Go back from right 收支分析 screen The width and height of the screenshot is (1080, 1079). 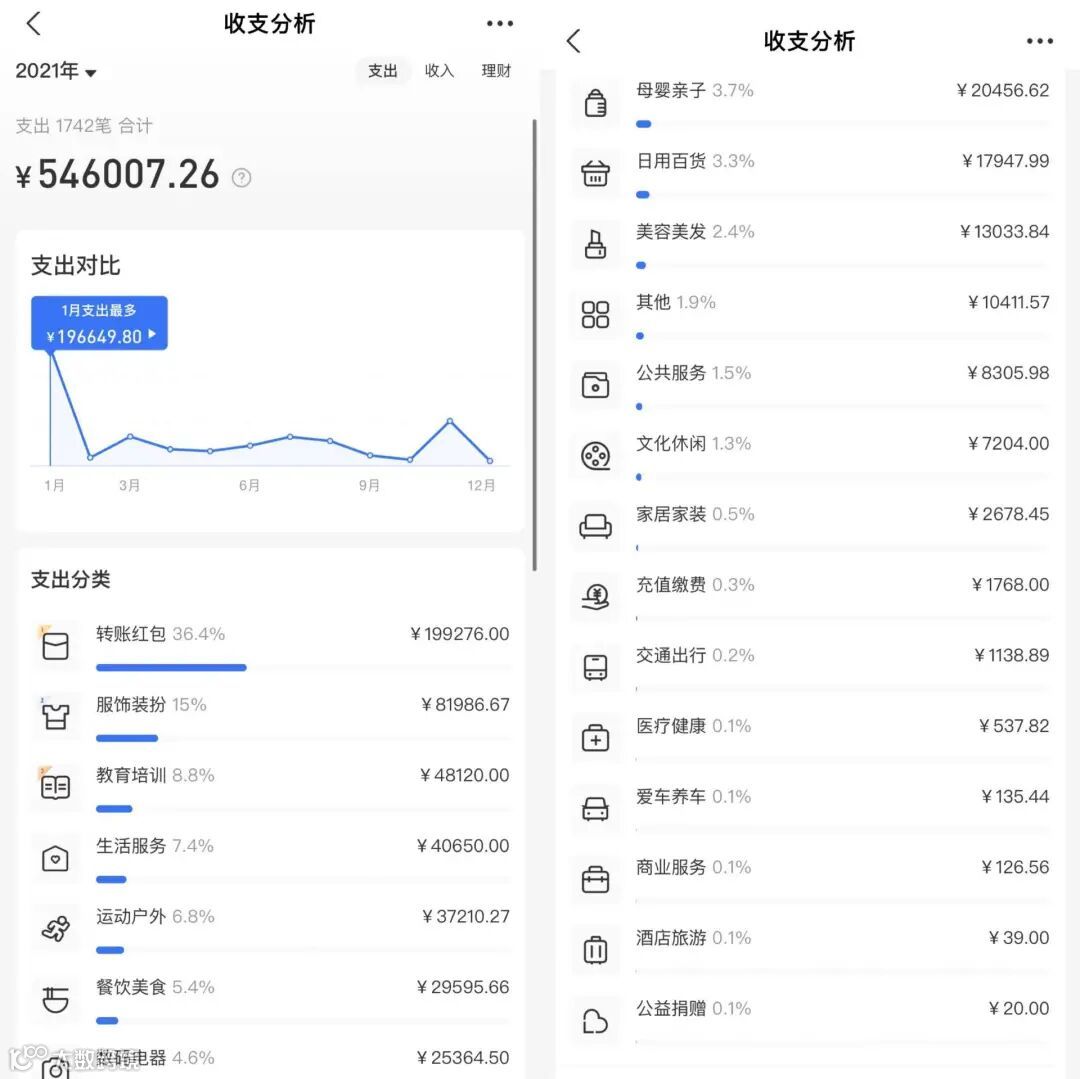(574, 41)
